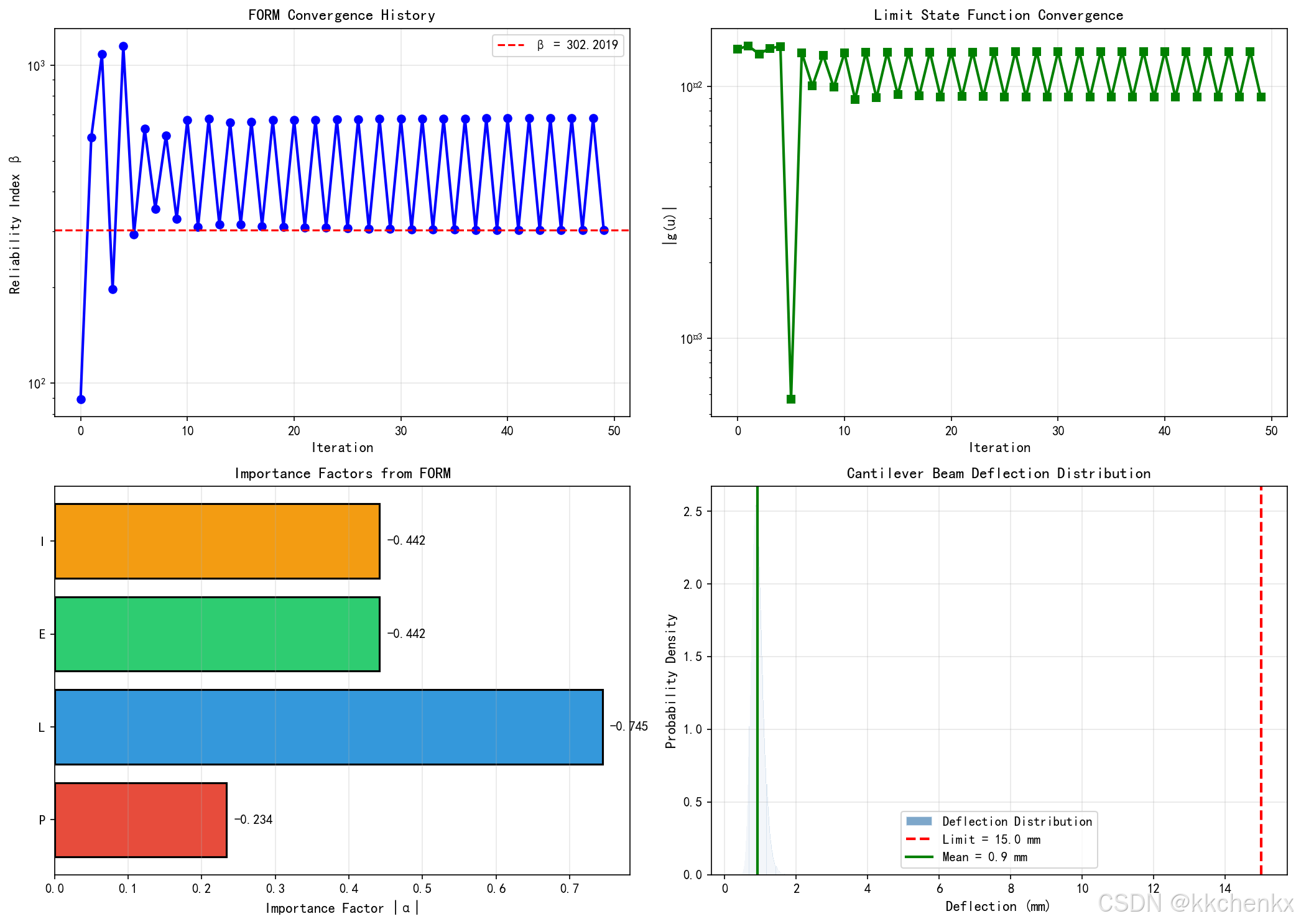Screen dimensions: 1296x924
Task: Click the red P importance factor bar
Action: coord(141,820)
